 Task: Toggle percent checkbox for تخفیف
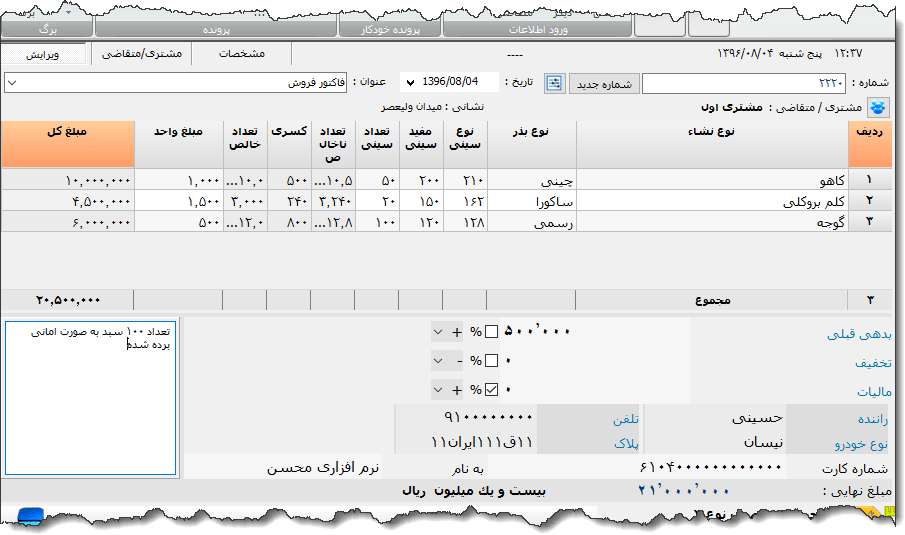(x=491, y=361)
